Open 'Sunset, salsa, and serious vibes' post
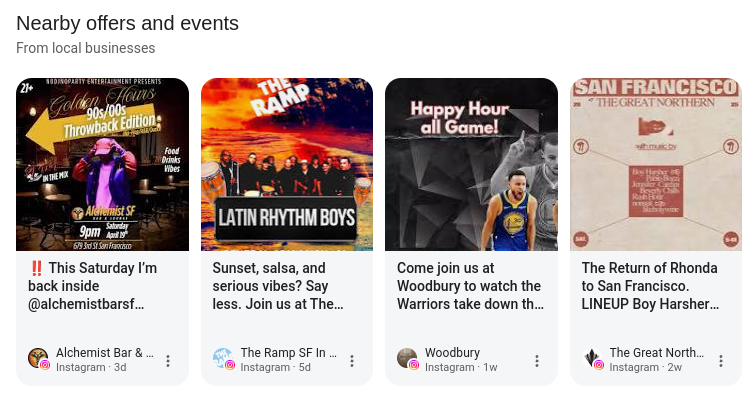Screen dimensions: 753x416 [277, 286]
